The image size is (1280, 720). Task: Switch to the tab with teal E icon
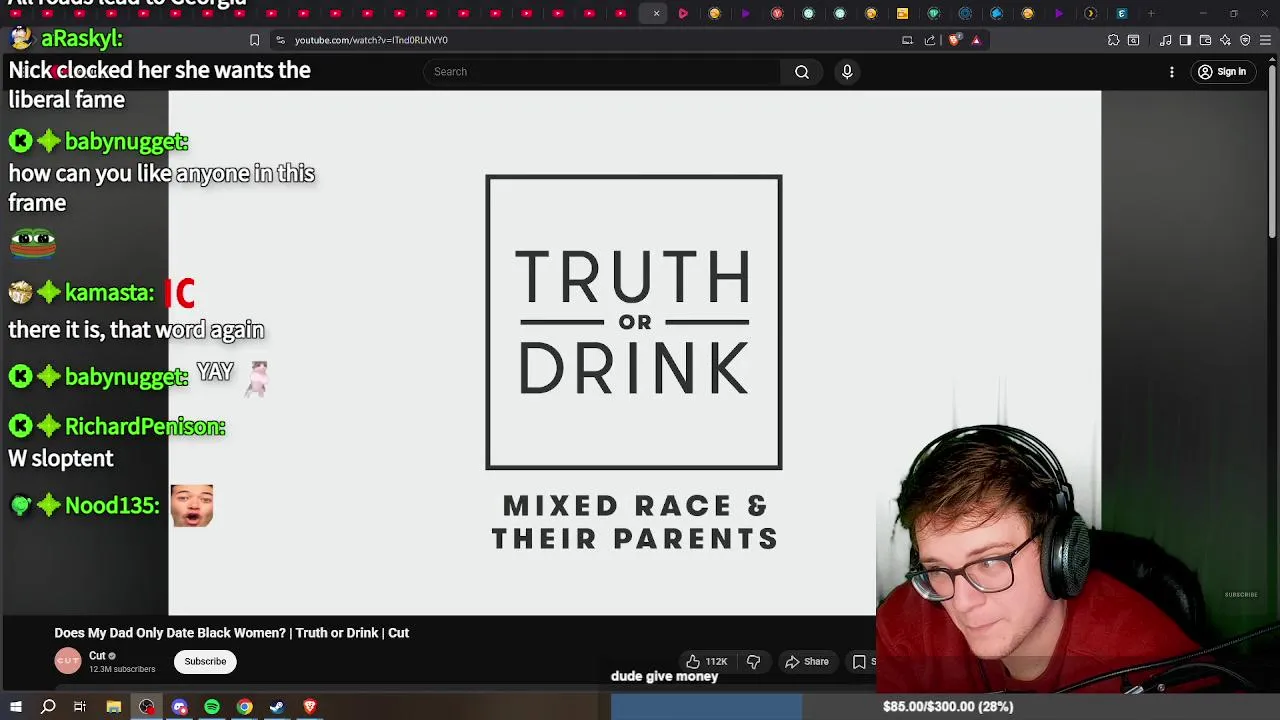click(x=1122, y=13)
